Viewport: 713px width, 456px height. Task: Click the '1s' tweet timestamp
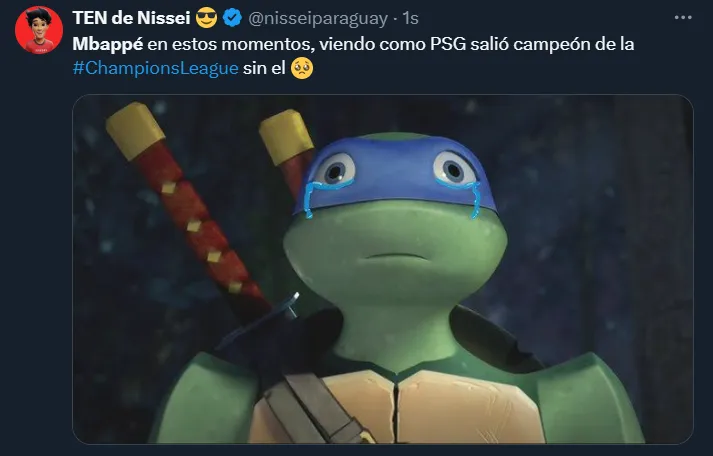(x=410, y=18)
